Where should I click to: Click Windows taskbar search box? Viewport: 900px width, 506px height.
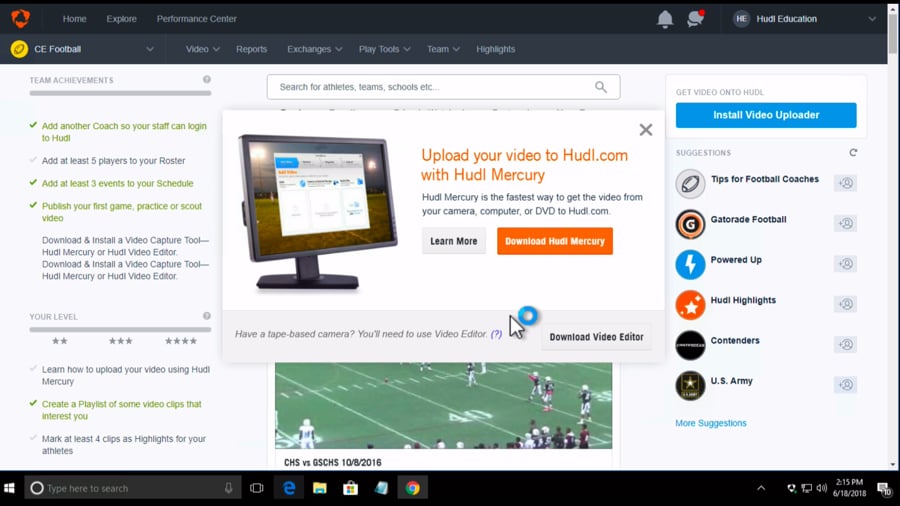(133, 488)
